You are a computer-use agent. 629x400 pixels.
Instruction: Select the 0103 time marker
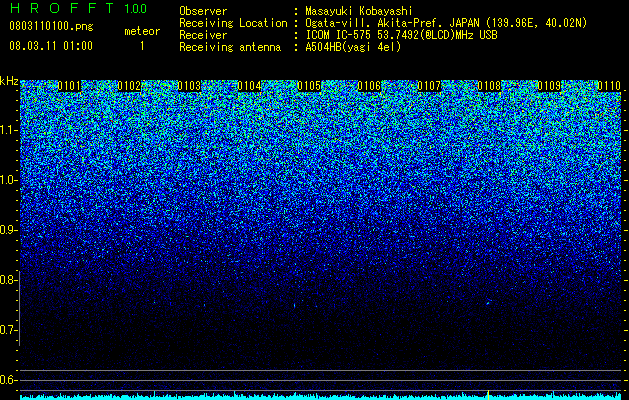pos(189,86)
